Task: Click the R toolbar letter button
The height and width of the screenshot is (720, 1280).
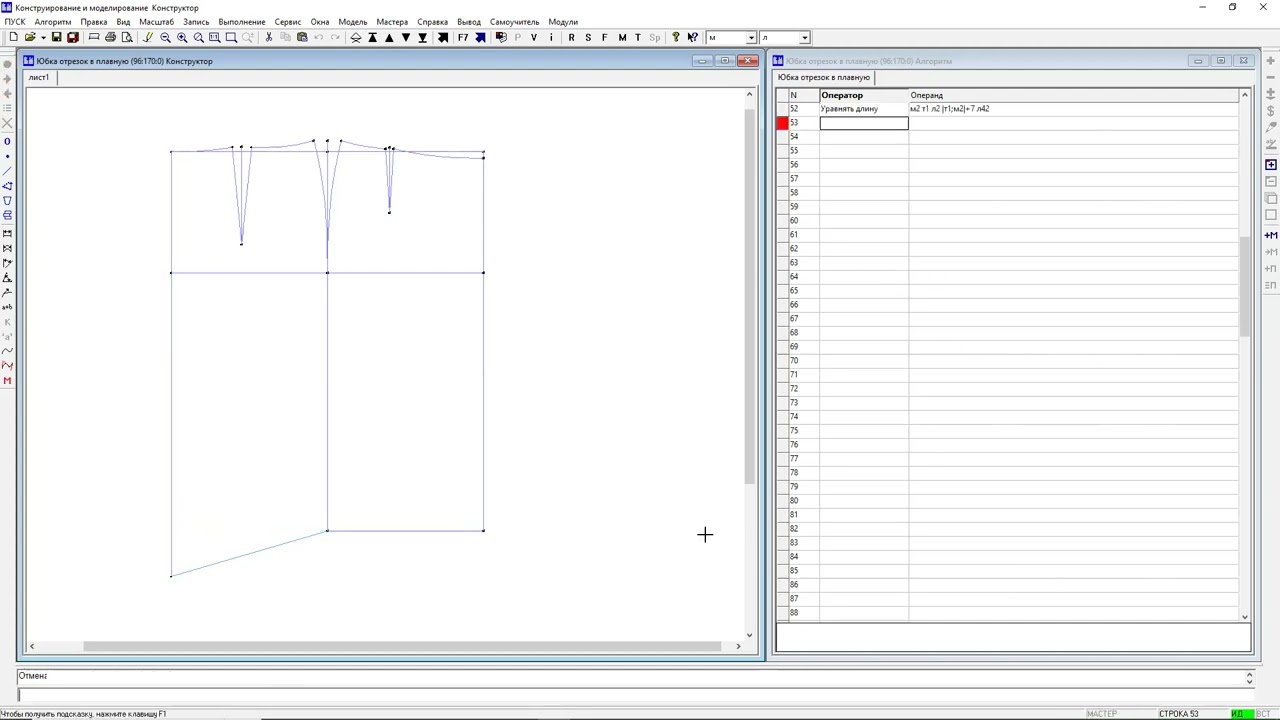Action: click(x=571, y=37)
